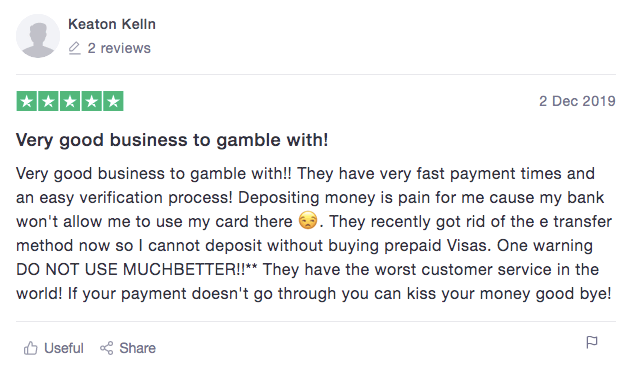Image resolution: width=632 pixels, height=376 pixels.
Task: Open Keaton Kelln's avatar picture
Action: 38,36
